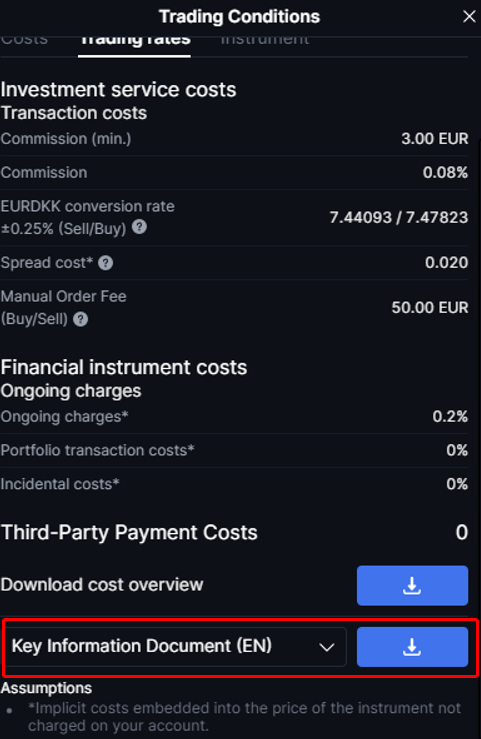Viewport: 481px width, 739px height.
Task: View Manual Order Fee help info
Action: tap(81, 319)
